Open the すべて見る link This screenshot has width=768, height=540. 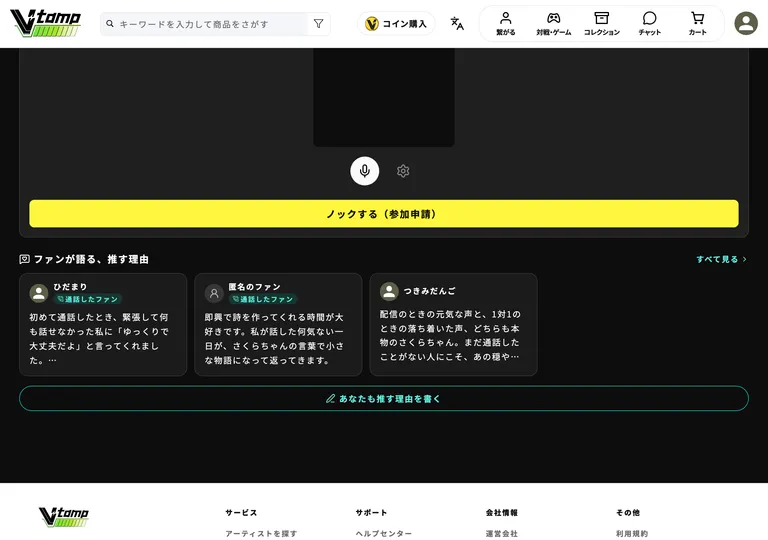click(721, 259)
